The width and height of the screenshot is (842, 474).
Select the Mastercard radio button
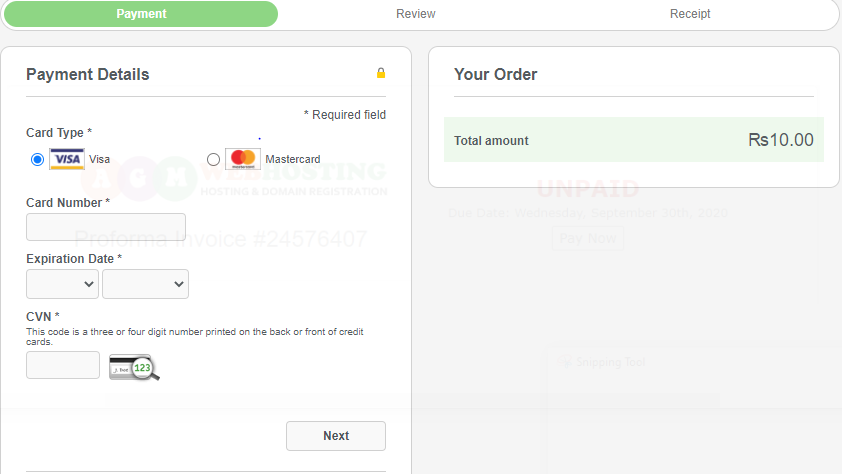213,159
